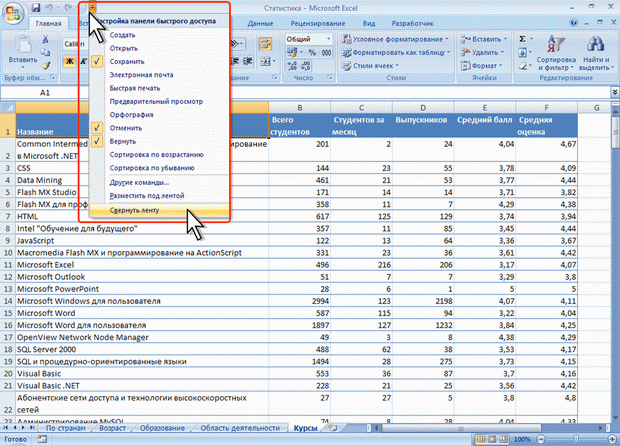Switch to Рецензирование ribbon tab
This screenshot has height=446, width=620.
(318, 23)
